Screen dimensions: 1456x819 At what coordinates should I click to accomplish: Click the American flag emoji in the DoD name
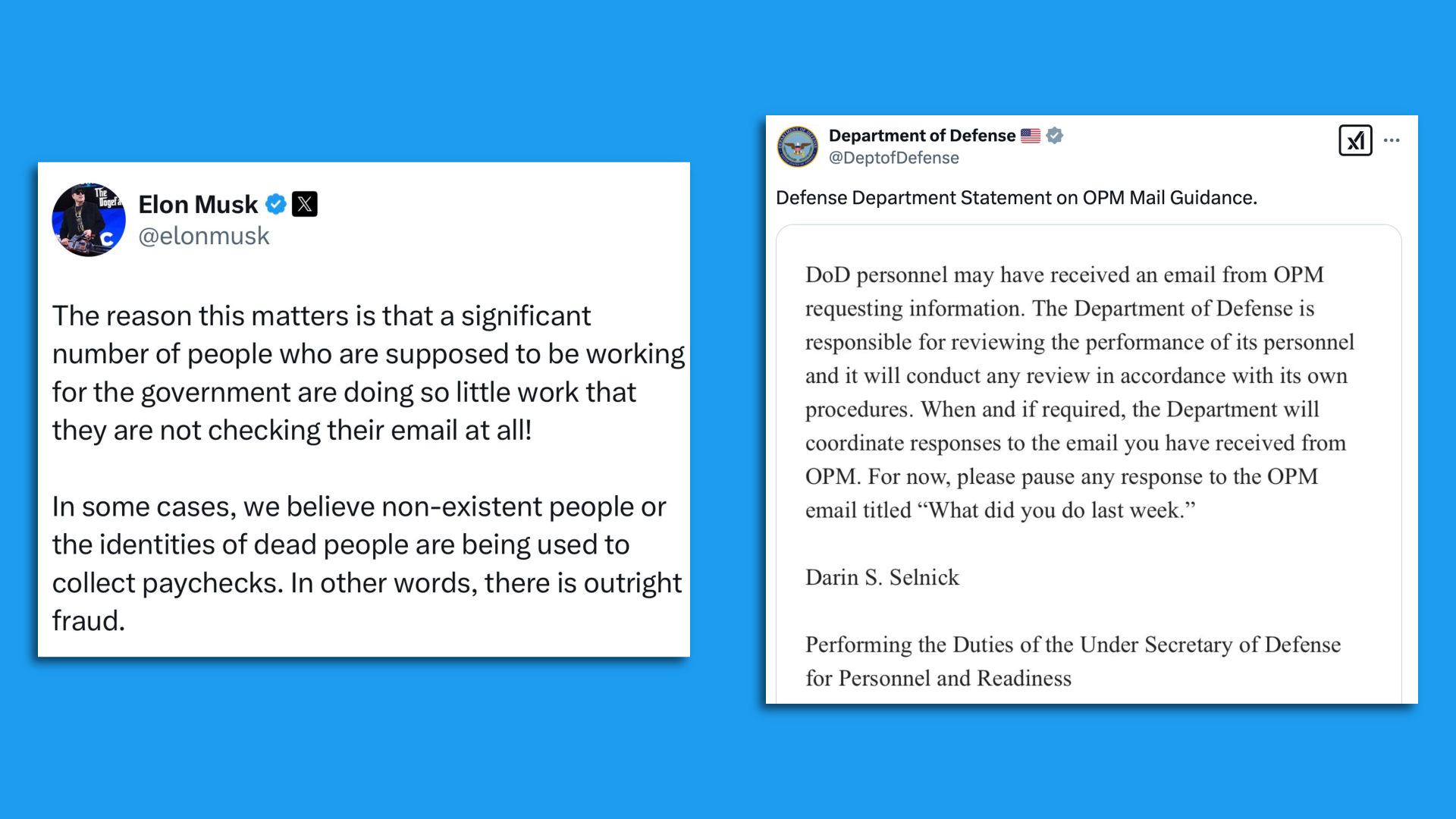[x=1031, y=135]
